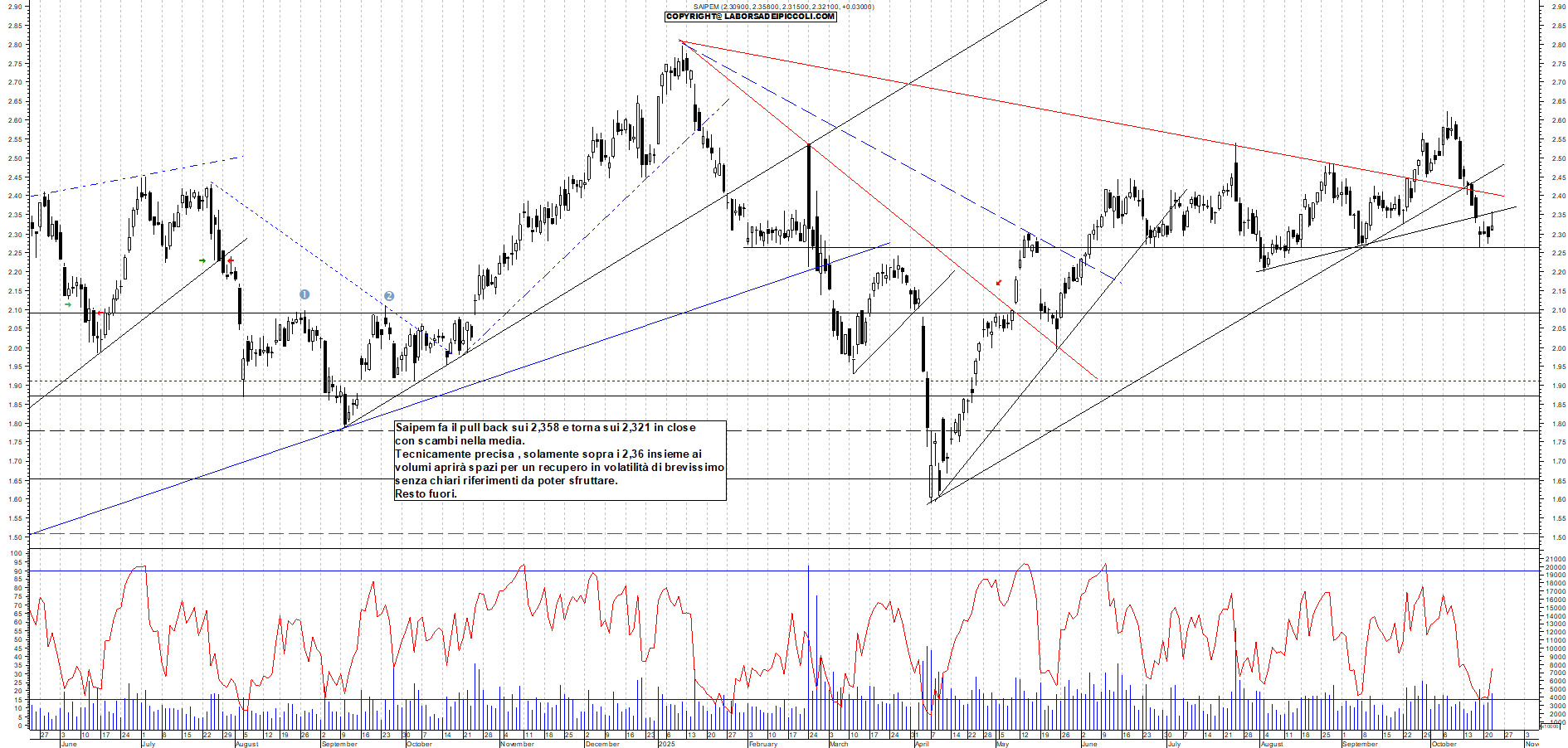This screenshot has height=748, width=1568.
Task: Click the red arrow on the 2.10 horizontal line
Action: coord(99,313)
